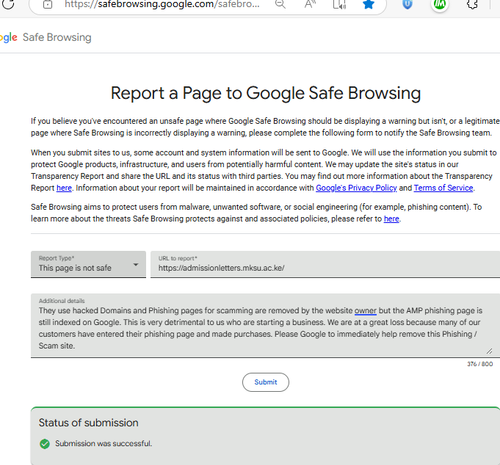Expand the Report Type dropdown
Image resolution: width=500 pixels, height=465 pixels.
[x=88, y=264]
